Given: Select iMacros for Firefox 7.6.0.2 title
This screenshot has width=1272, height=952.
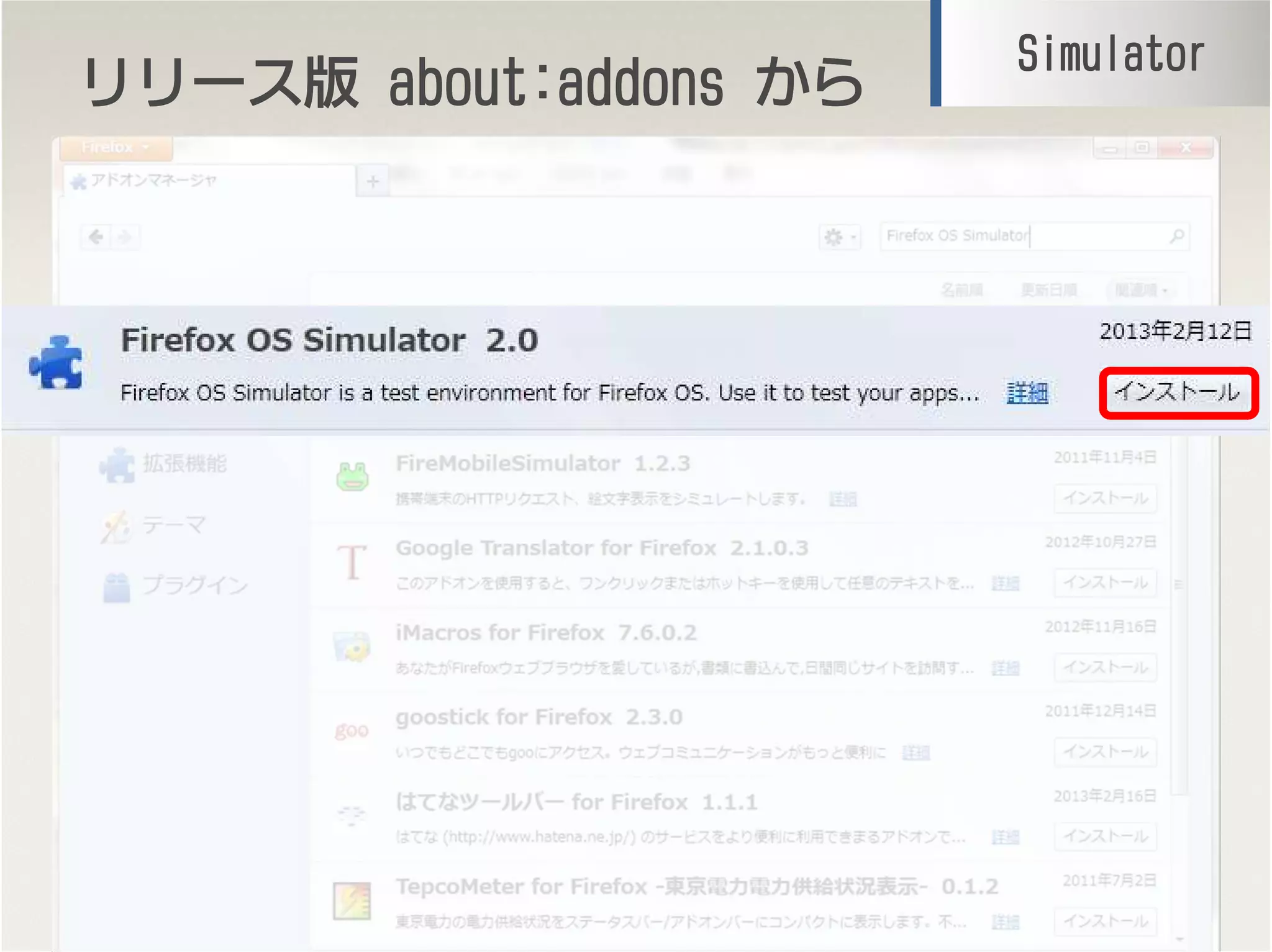Looking at the screenshot, I should click(x=546, y=633).
